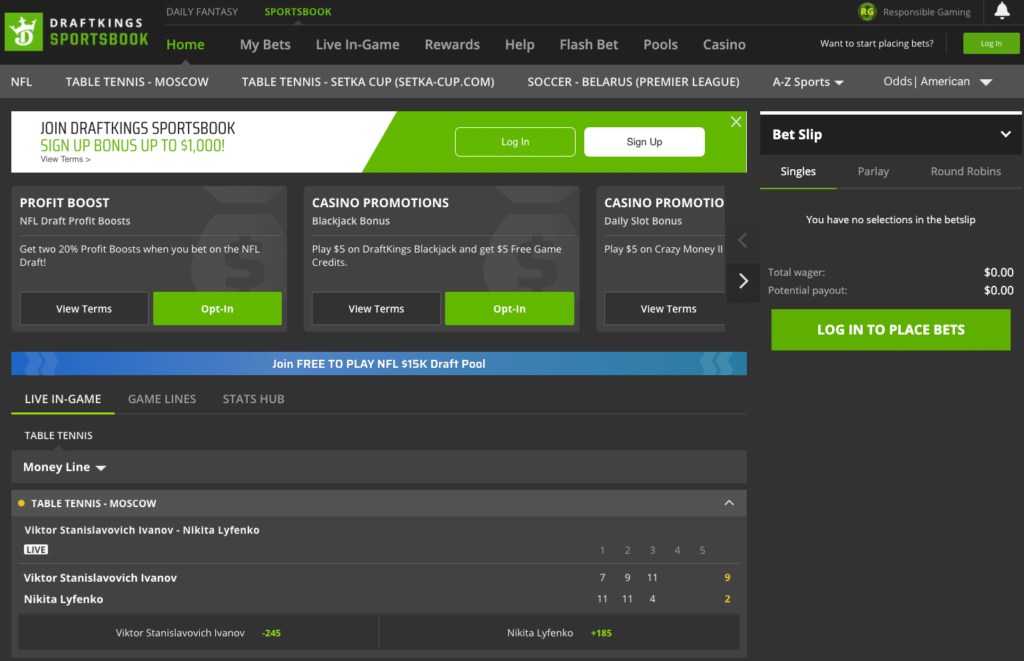Click Sign Up on the banner
This screenshot has width=1024, height=661.
pyautogui.click(x=644, y=142)
